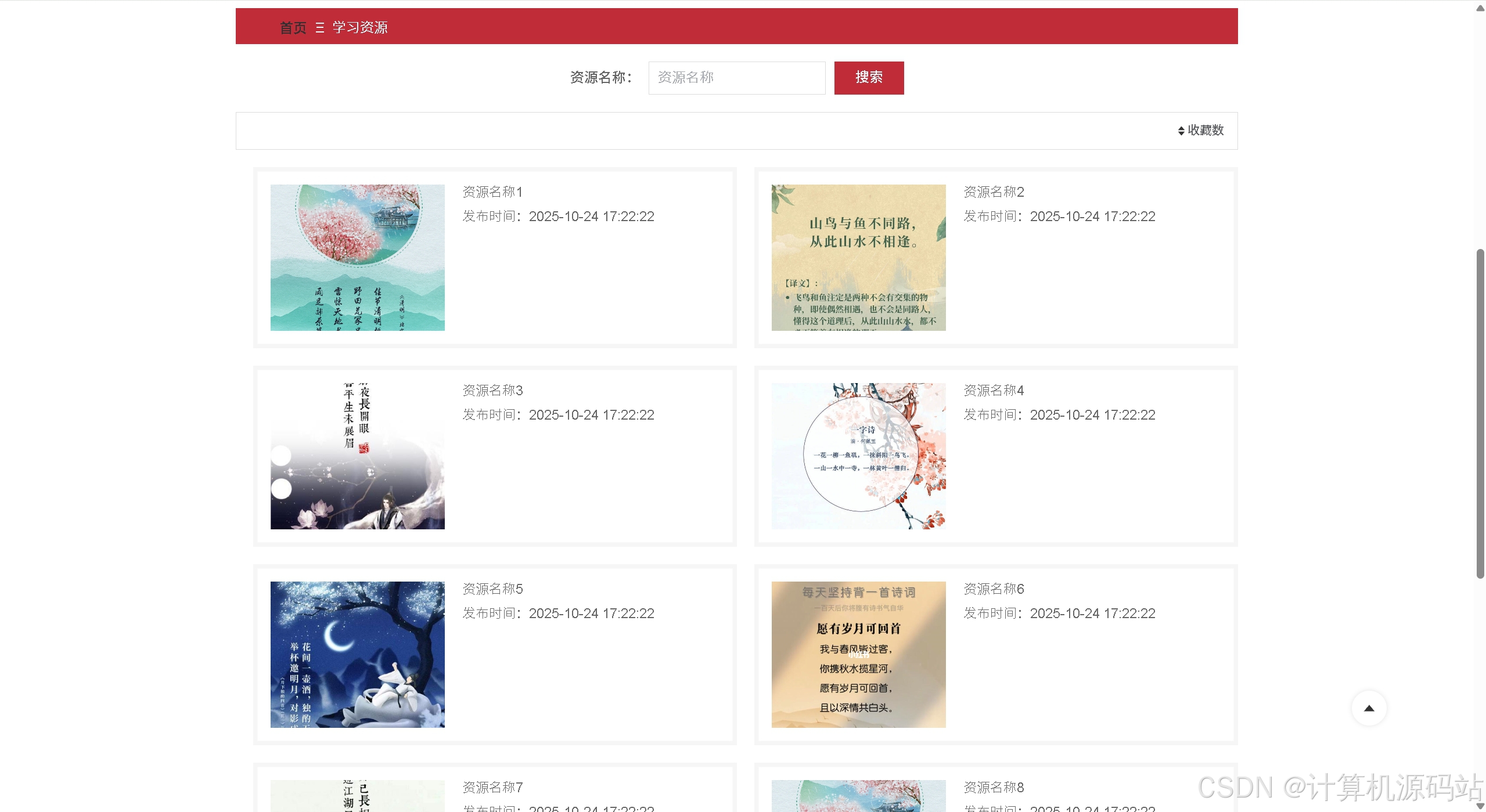Screen dimensions: 1486x812
Task: Select the title 资源名称6
Action: point(994,589)
